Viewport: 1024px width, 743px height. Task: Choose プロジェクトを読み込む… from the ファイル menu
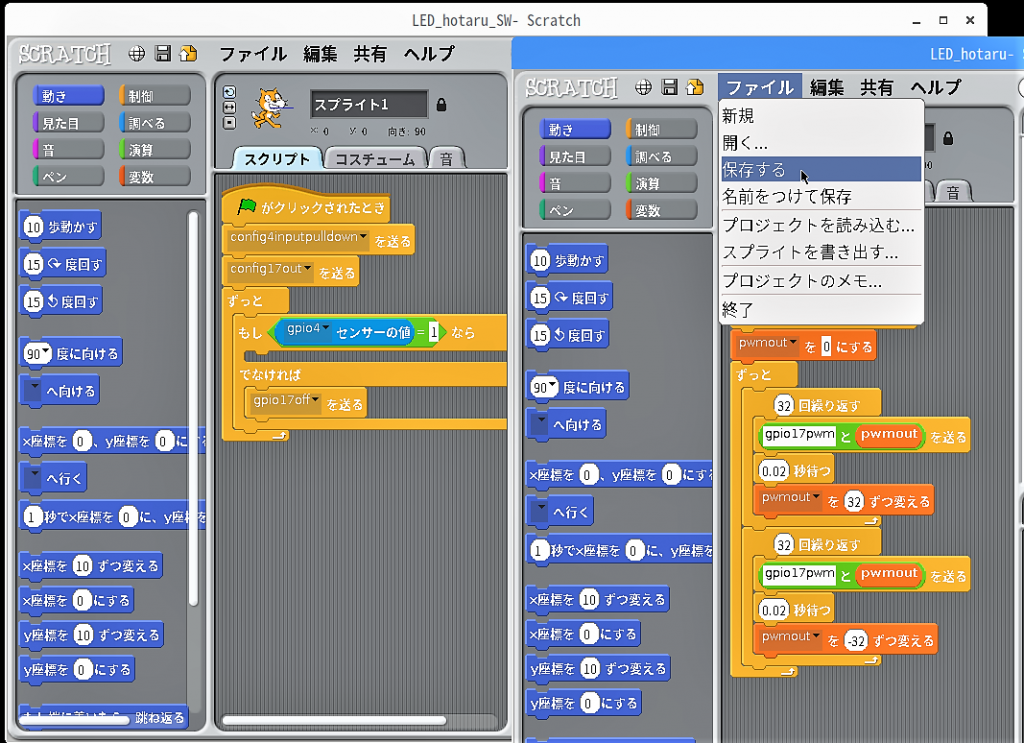coord(821,225)
